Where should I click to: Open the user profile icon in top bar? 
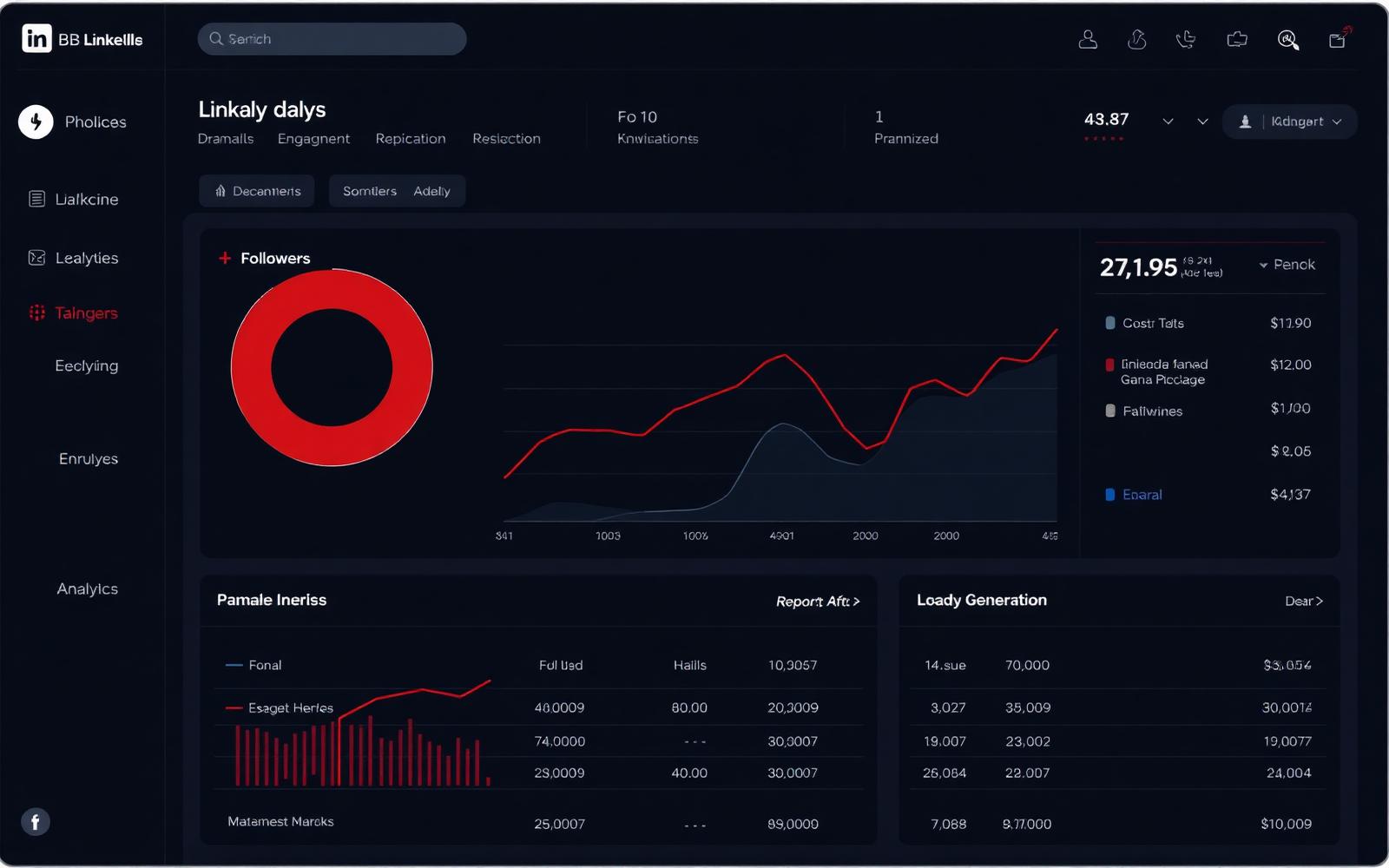tap(1088, 39)
